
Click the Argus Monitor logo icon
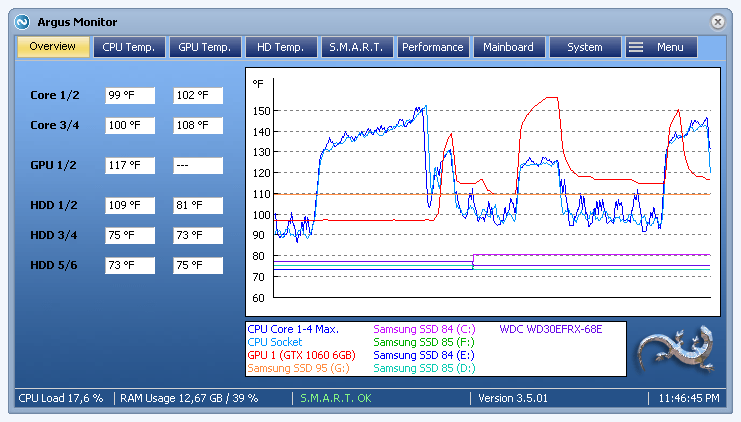click(x=22, y=22)
